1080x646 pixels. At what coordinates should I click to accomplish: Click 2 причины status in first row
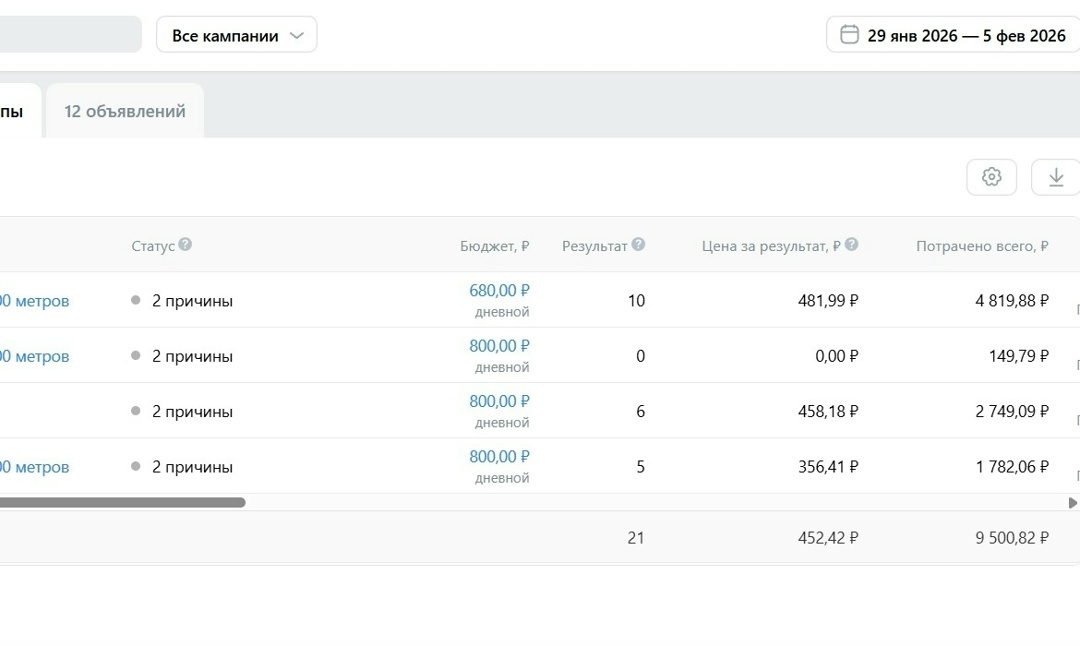point(192,301)
